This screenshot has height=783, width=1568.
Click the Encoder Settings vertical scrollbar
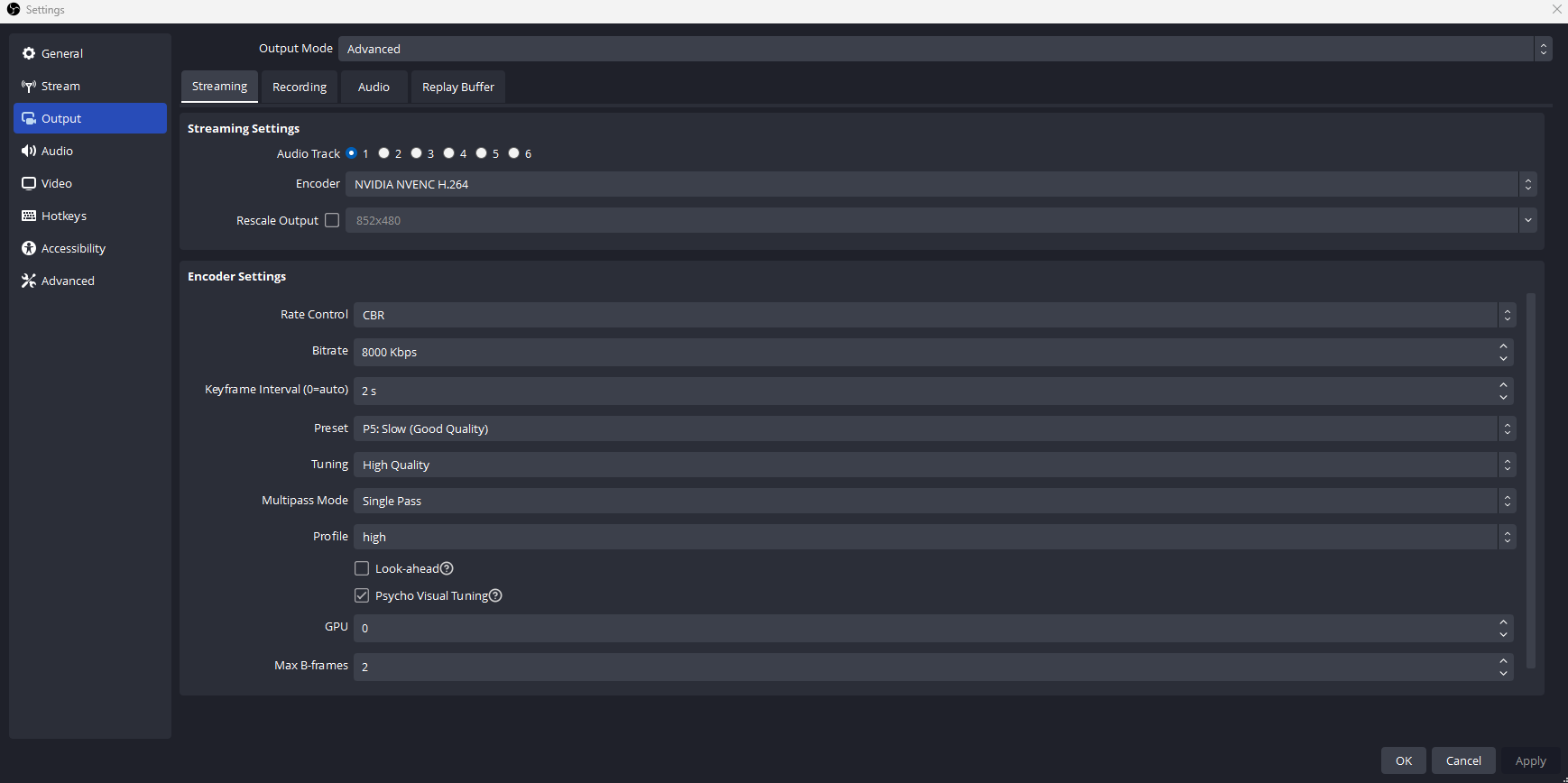pyautogui.click(x=1530, y=480)
